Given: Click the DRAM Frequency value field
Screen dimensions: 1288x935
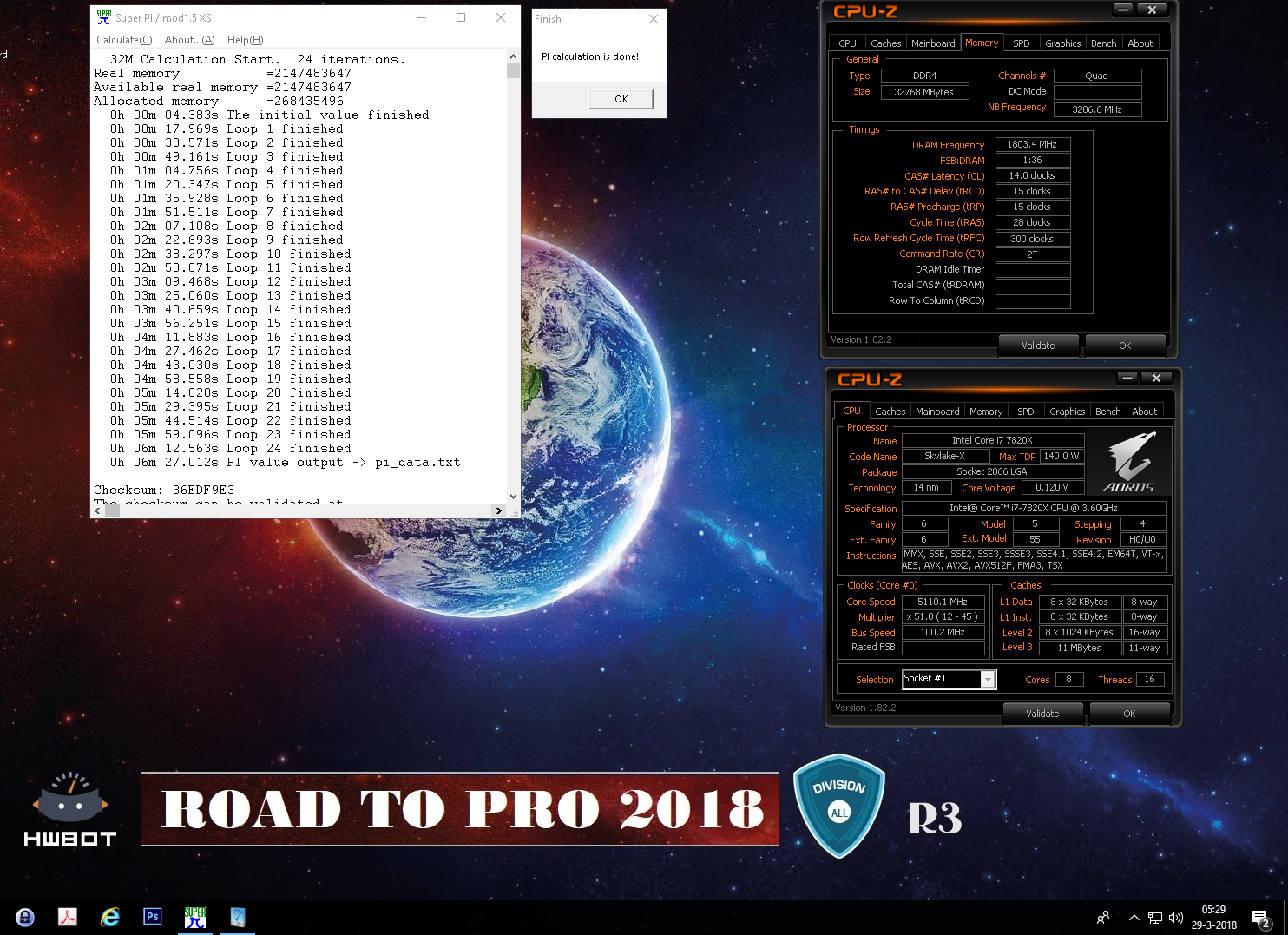Looking at the screenshot, I should pos(1033,145).
